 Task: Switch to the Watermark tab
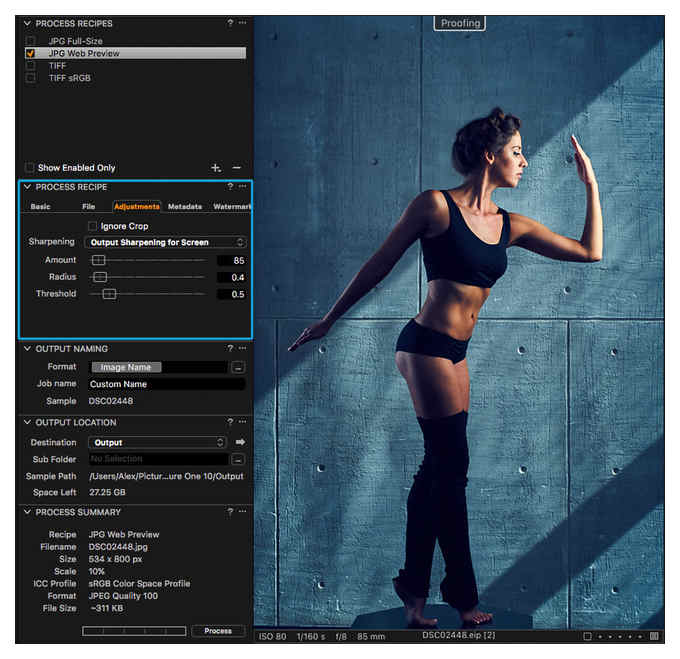pos(232,206)
